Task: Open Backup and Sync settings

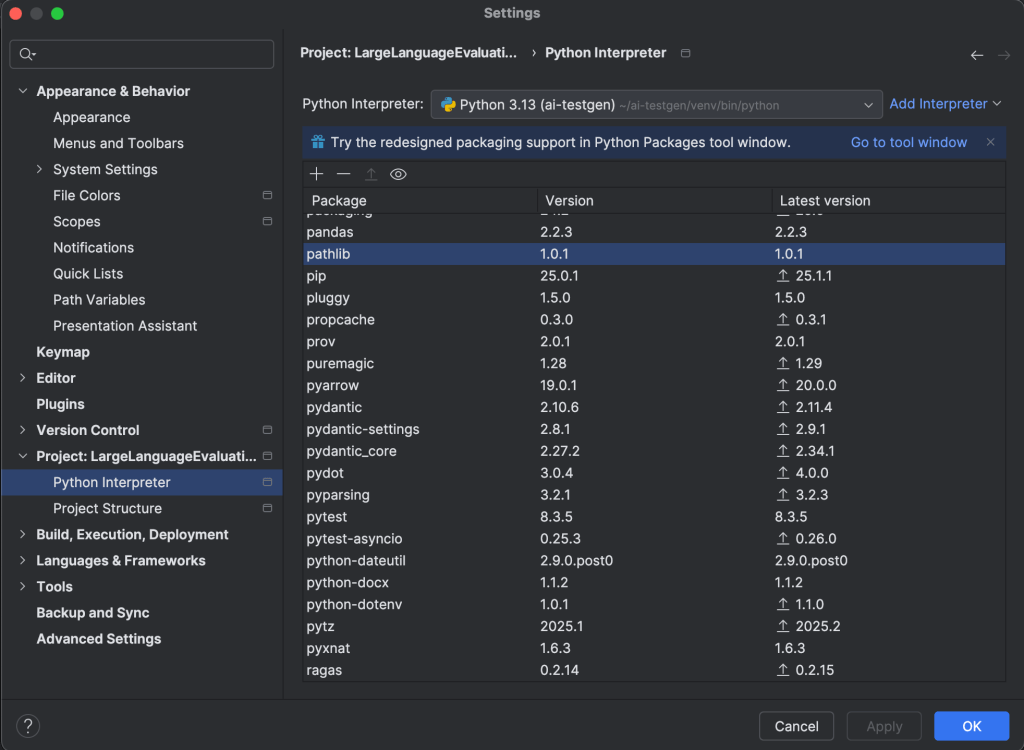Action: click(93, 613)
